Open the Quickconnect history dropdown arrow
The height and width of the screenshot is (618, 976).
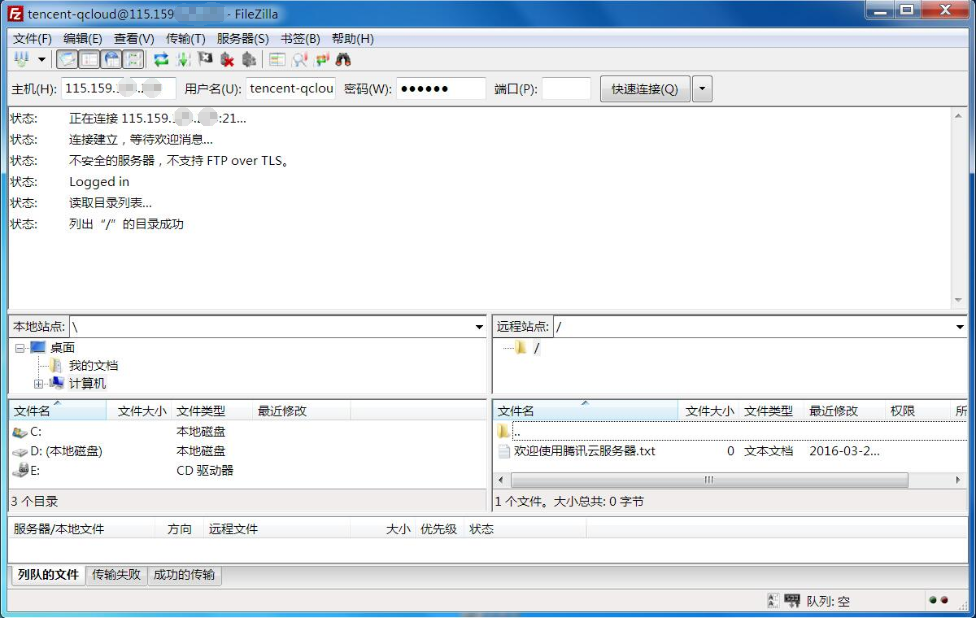[702, 89]
